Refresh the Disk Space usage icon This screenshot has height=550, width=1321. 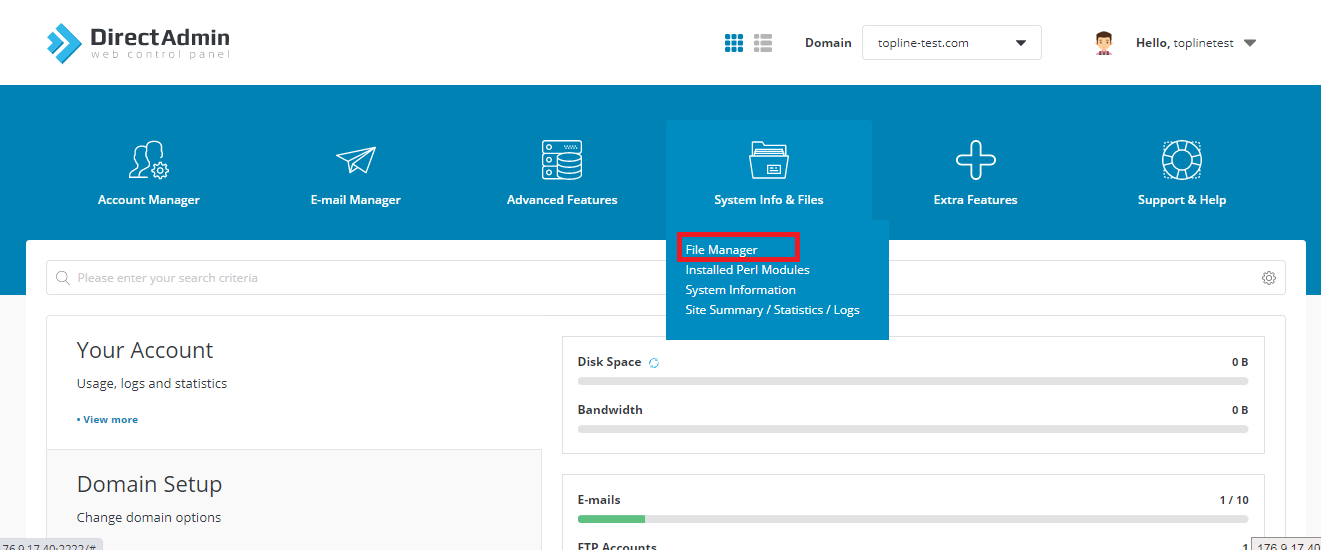tap(654, 363)
